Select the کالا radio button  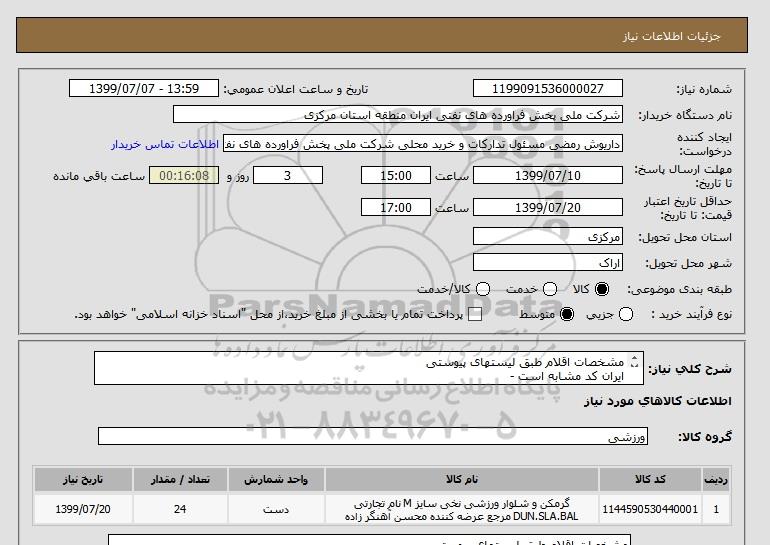coord(602,289)
